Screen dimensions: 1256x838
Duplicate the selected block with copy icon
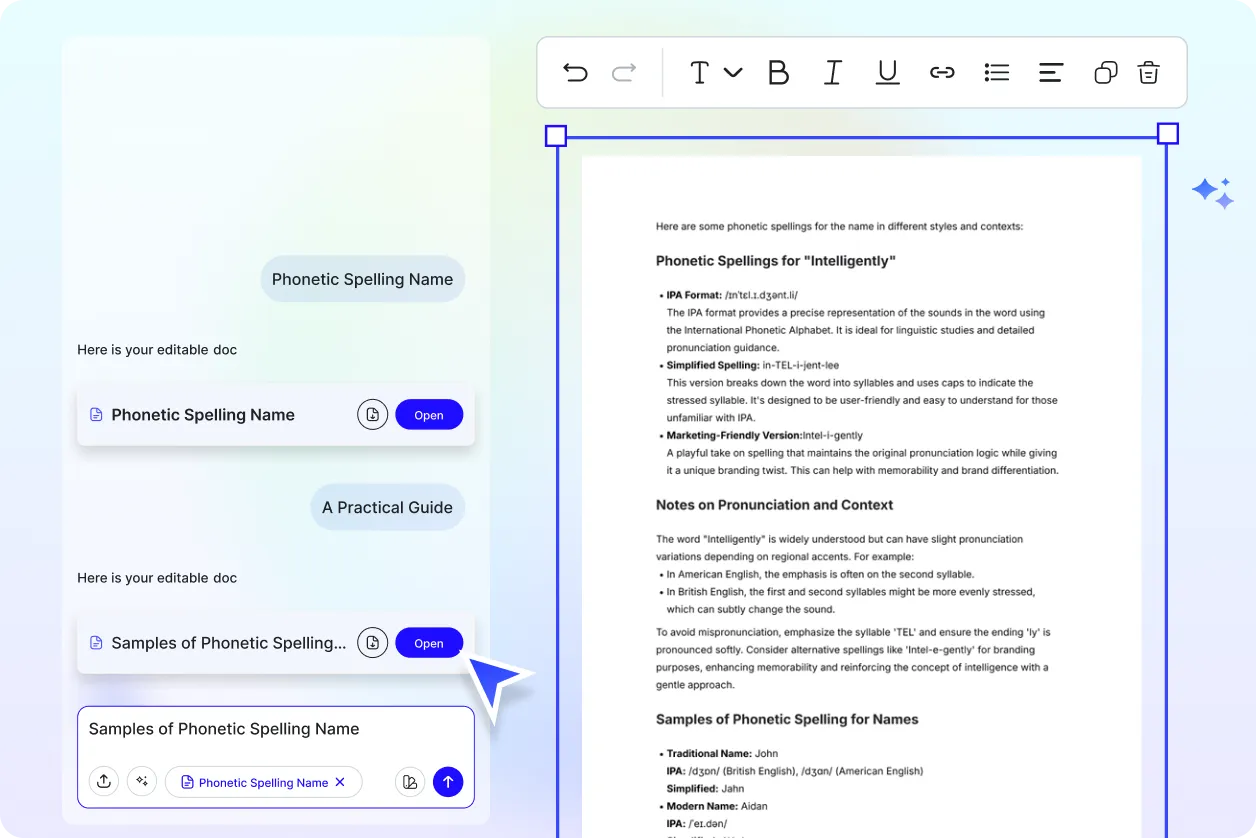click(x=1105, y=72)
